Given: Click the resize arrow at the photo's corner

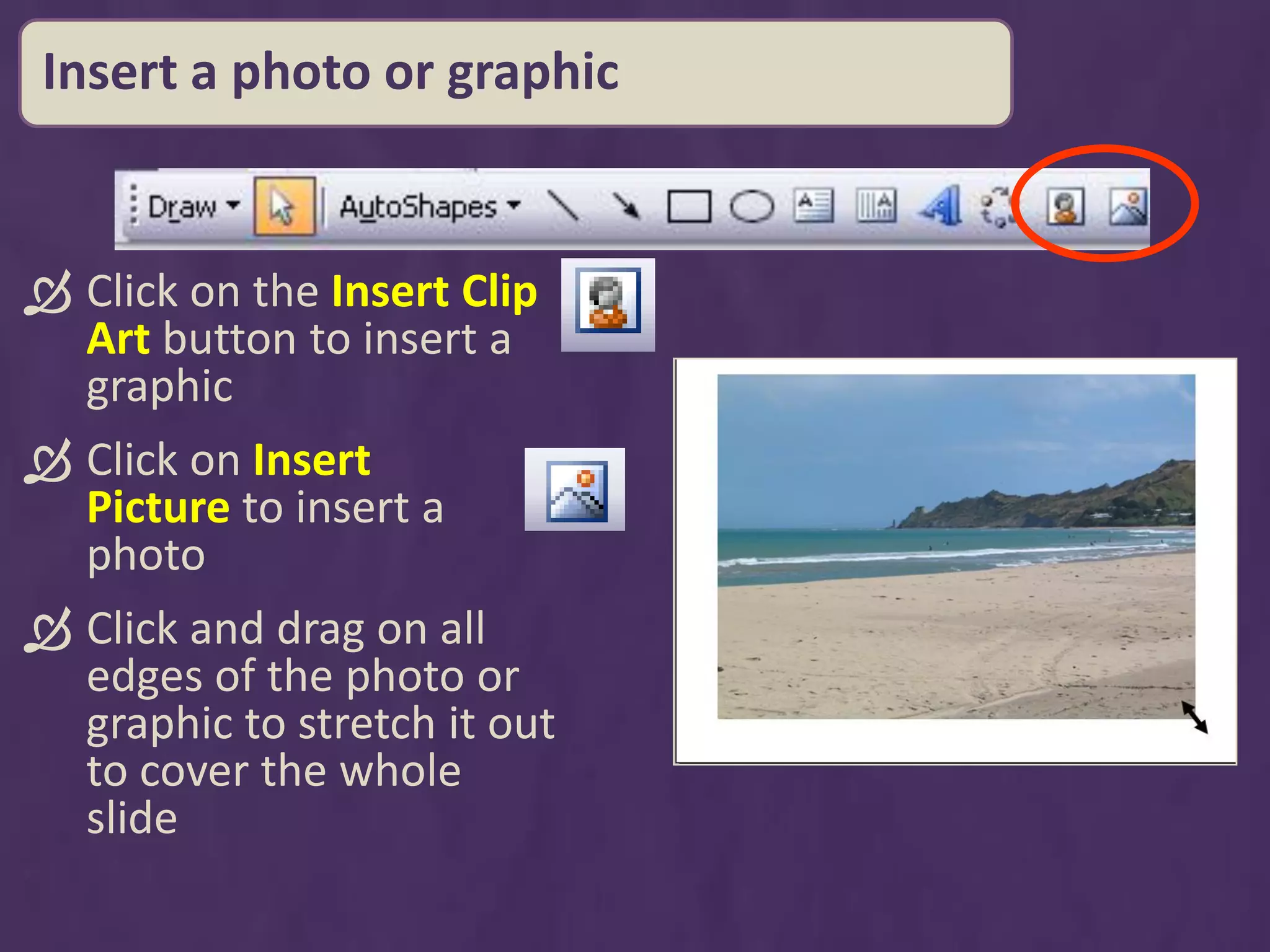Looking at the screenshot, I should (x=1194, y=717).
